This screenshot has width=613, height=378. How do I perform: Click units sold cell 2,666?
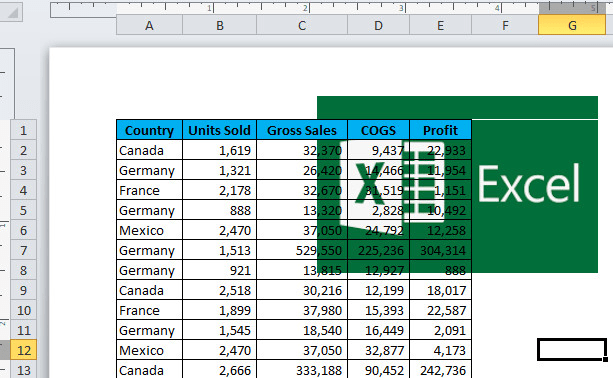click(x=219, y=369)
